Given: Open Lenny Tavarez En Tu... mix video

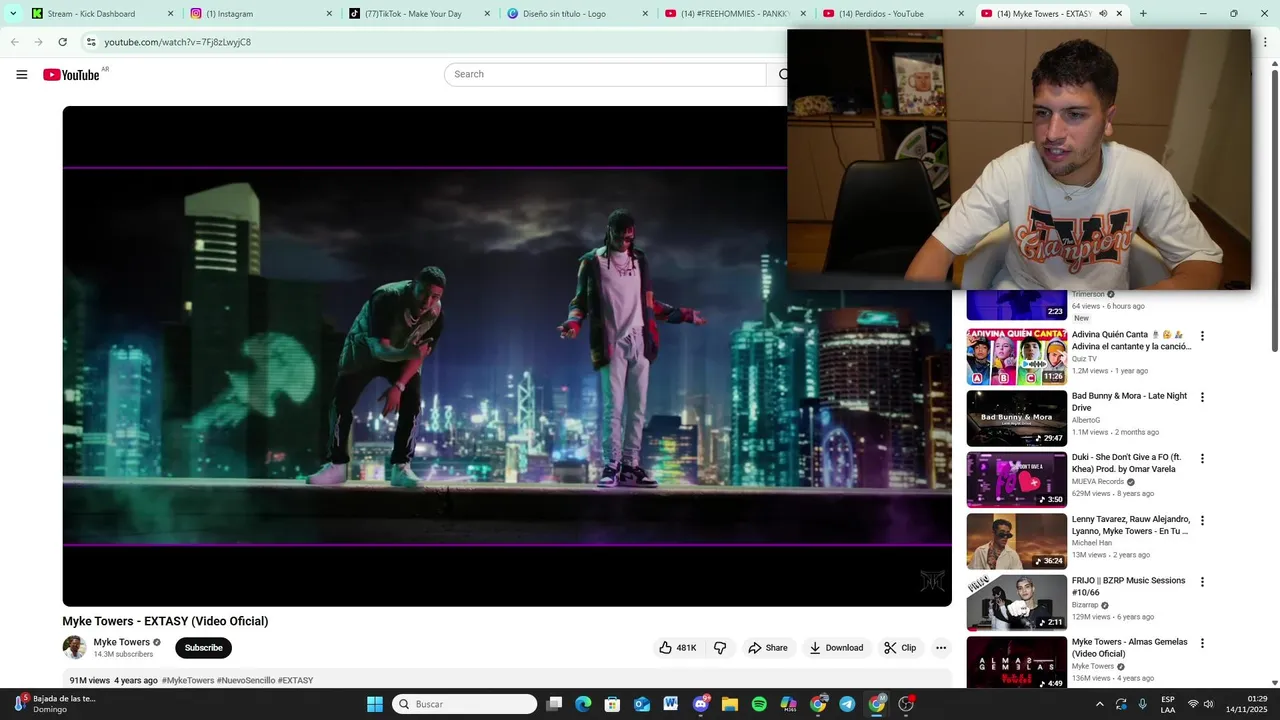Looking at the screenshot, I should click(1131, 525).
